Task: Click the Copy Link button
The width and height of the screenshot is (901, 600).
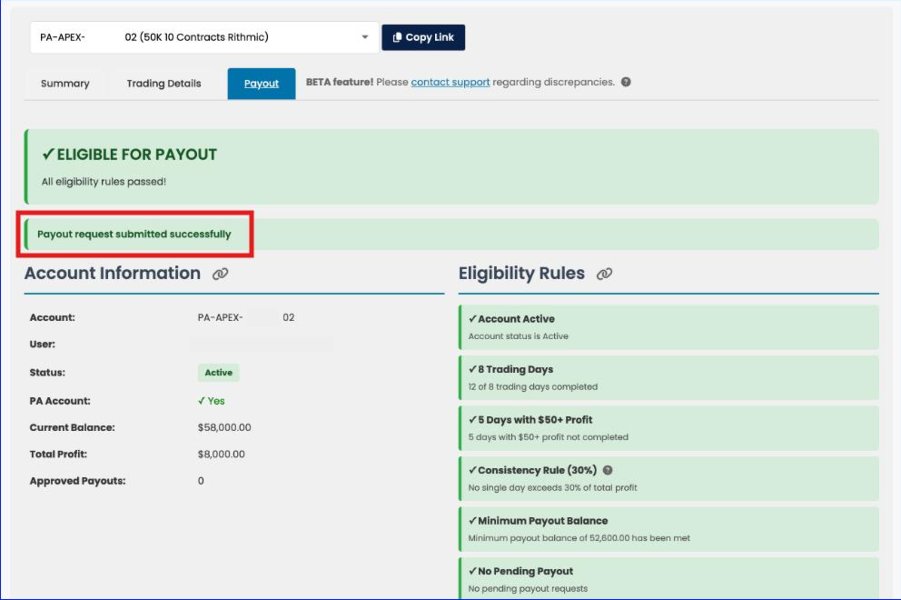Action: click(423, 37)
